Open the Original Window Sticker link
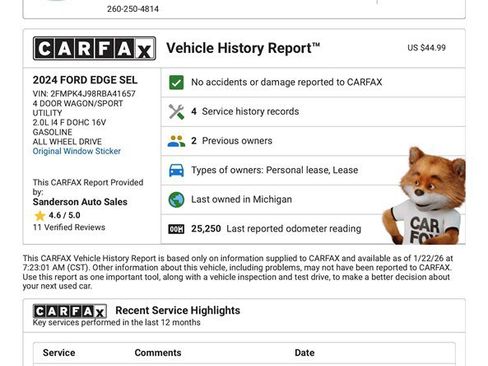488x366 pixels. (77, 151)
